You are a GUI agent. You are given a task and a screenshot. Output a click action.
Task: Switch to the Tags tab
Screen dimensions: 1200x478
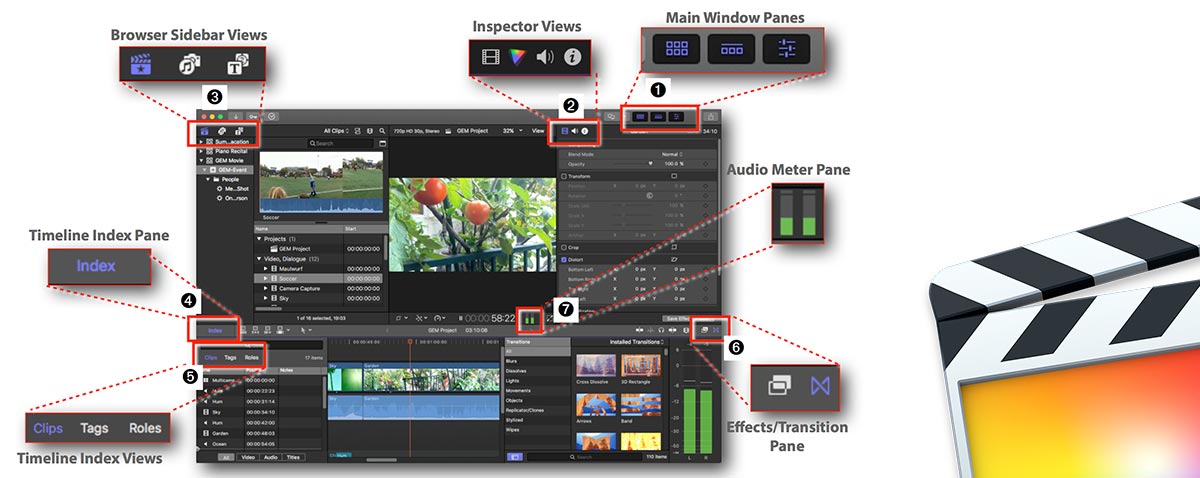click(x=230, y=357)
